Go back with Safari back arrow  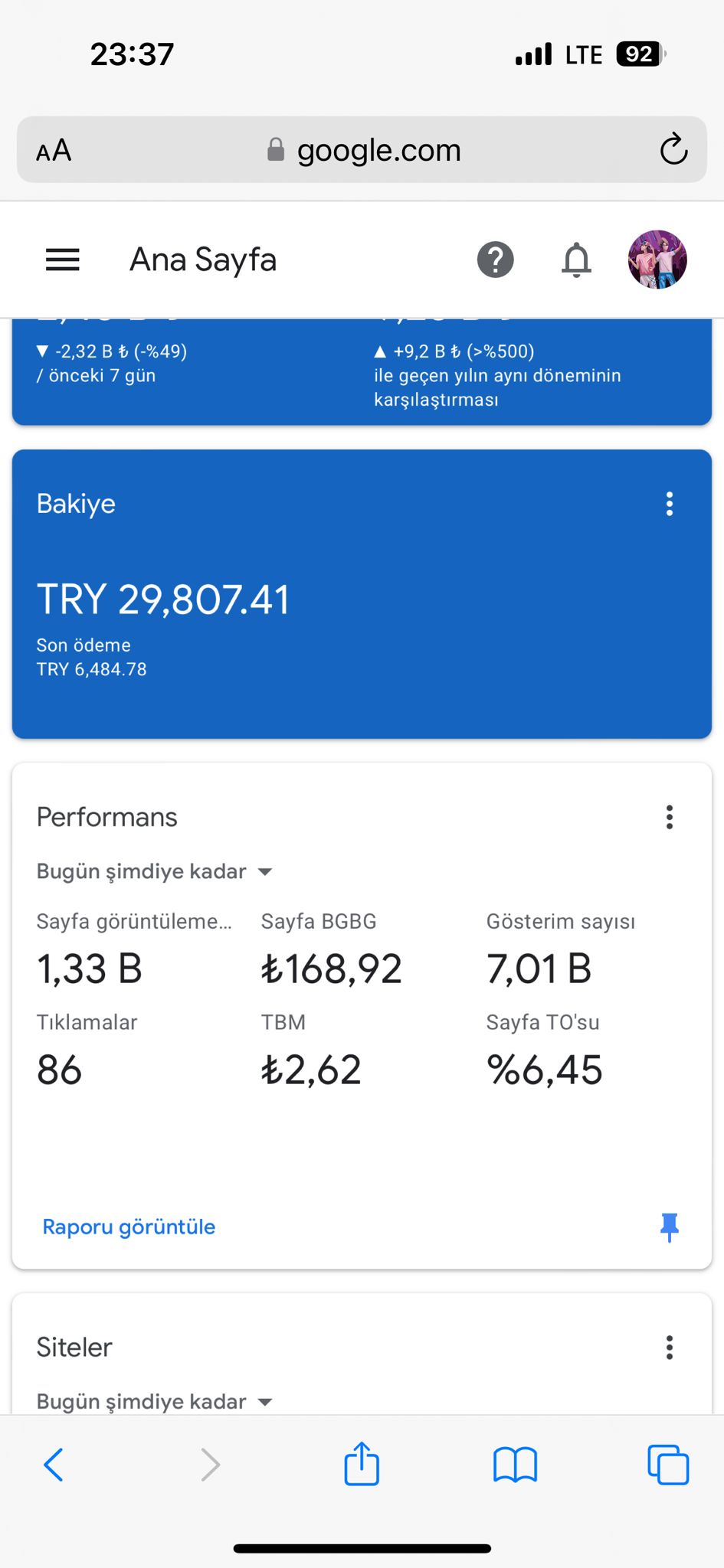(54, 1465)
